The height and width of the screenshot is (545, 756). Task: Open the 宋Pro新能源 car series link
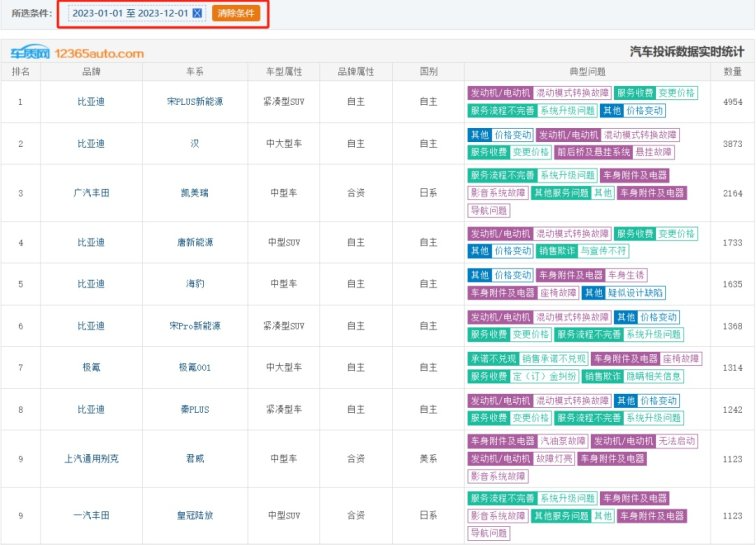[195, 326]
